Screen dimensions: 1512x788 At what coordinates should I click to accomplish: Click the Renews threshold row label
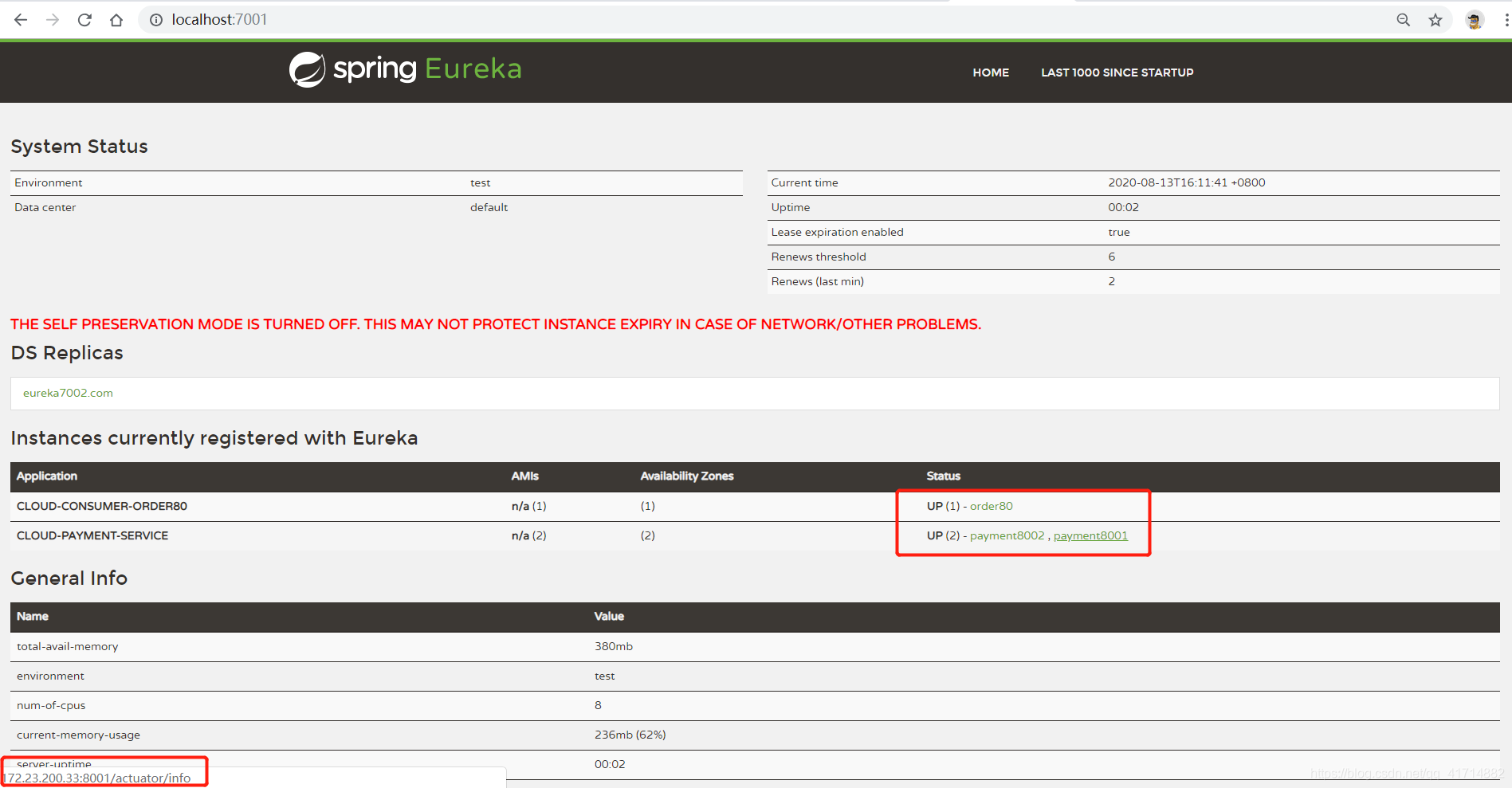[x=819, y=257]
